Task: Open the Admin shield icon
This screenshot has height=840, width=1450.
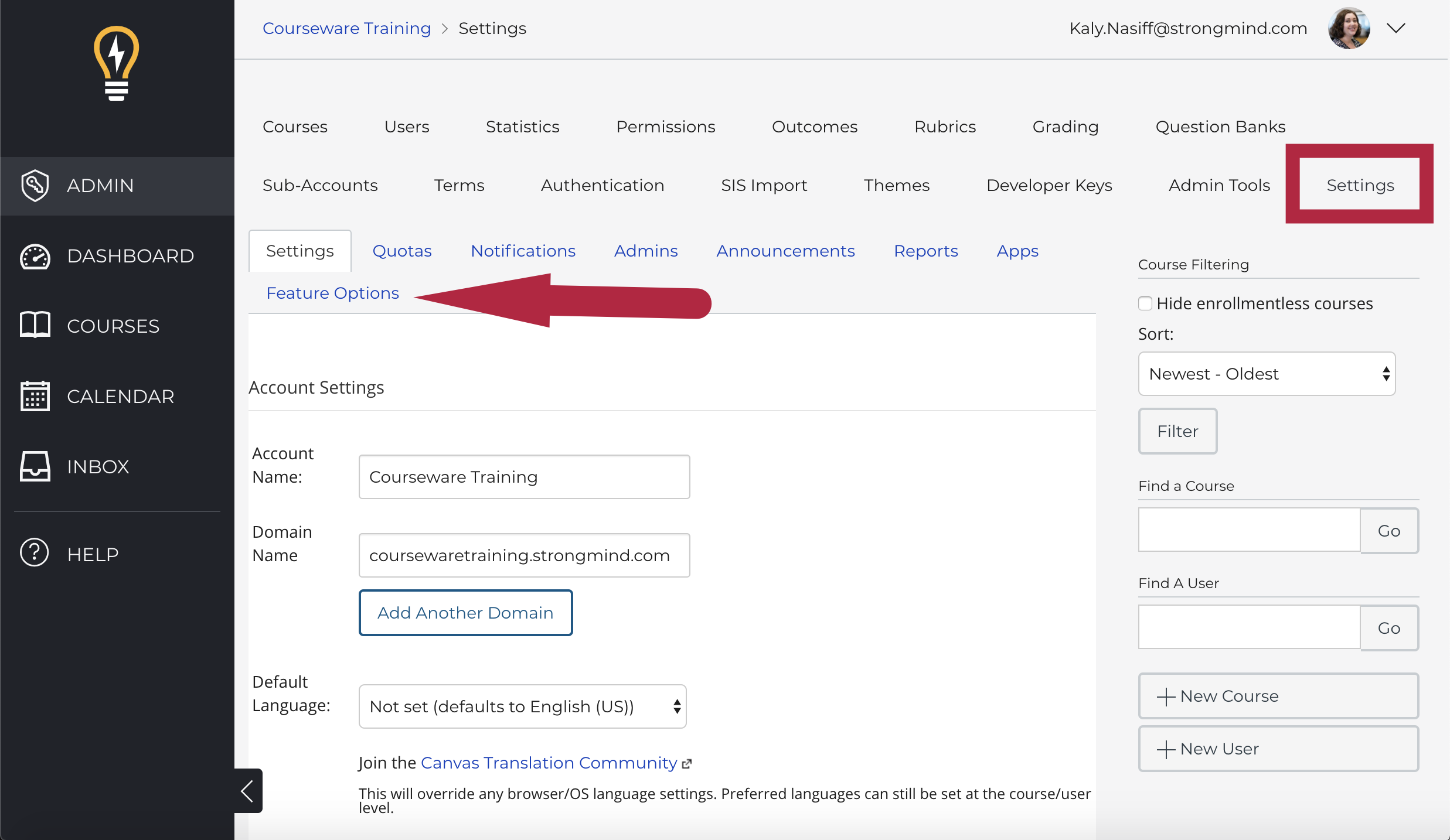Action: click(x=35, y=186)
